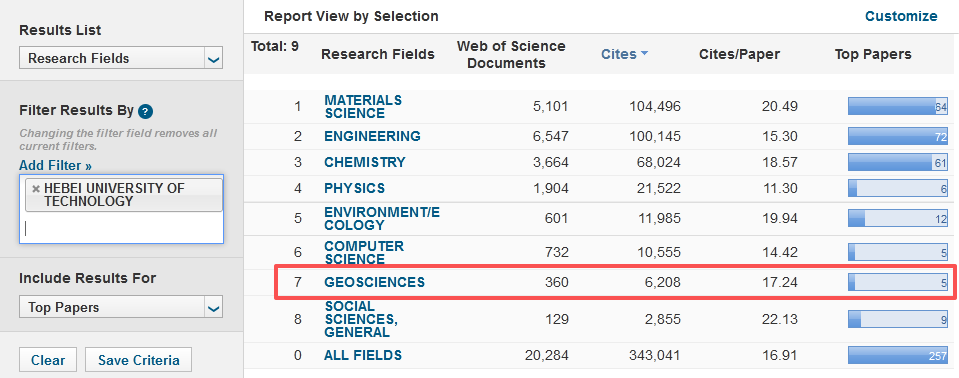Image resolution: width=959 pixels, height=378 pixels.
Task: Open the Filter Results By help icon
Action: click(145, 111)
